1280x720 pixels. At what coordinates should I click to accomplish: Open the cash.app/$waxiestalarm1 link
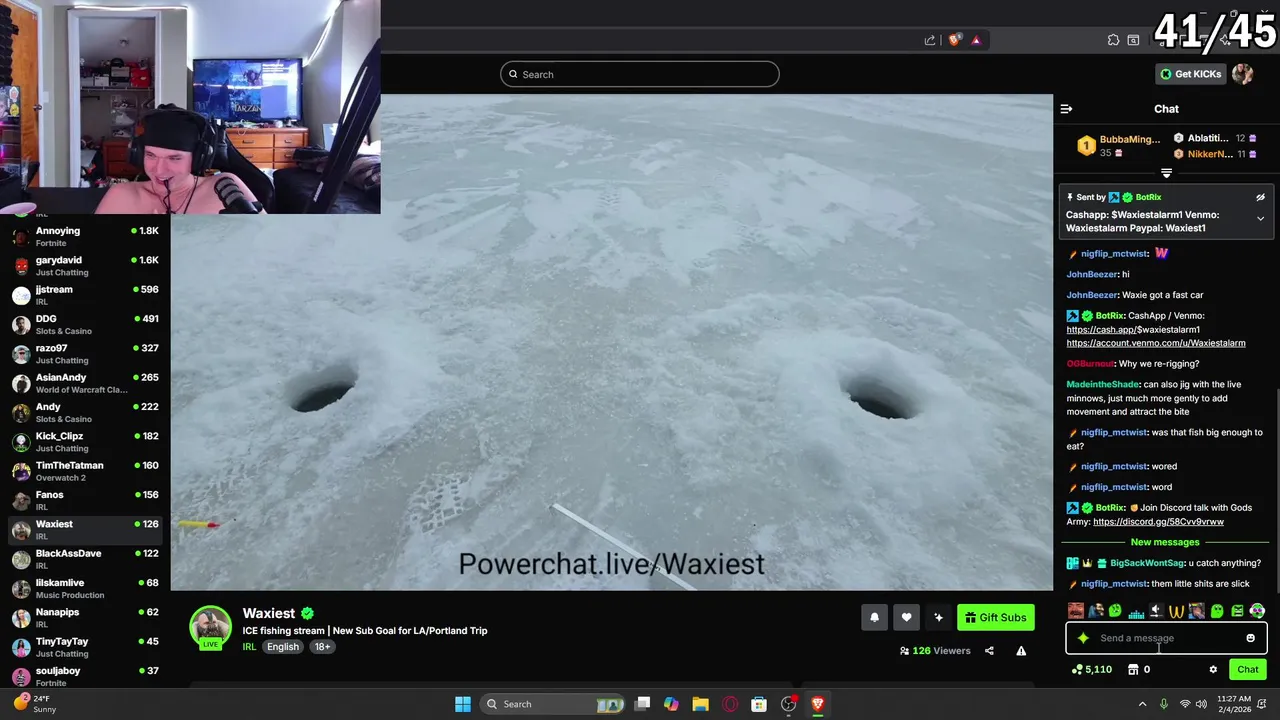coord(1133,330)
